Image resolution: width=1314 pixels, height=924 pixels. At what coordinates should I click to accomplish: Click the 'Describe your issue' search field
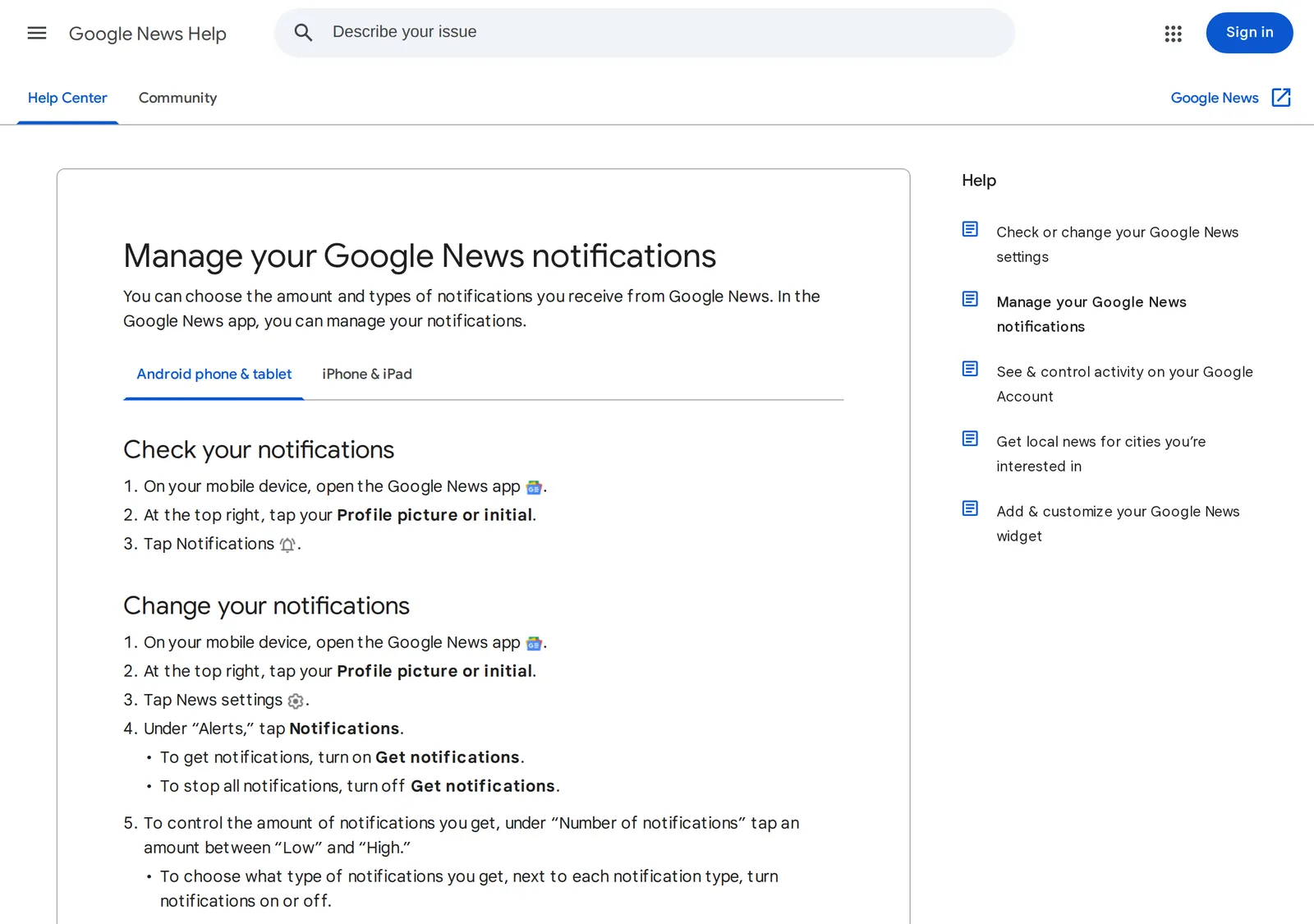[645, 33]
